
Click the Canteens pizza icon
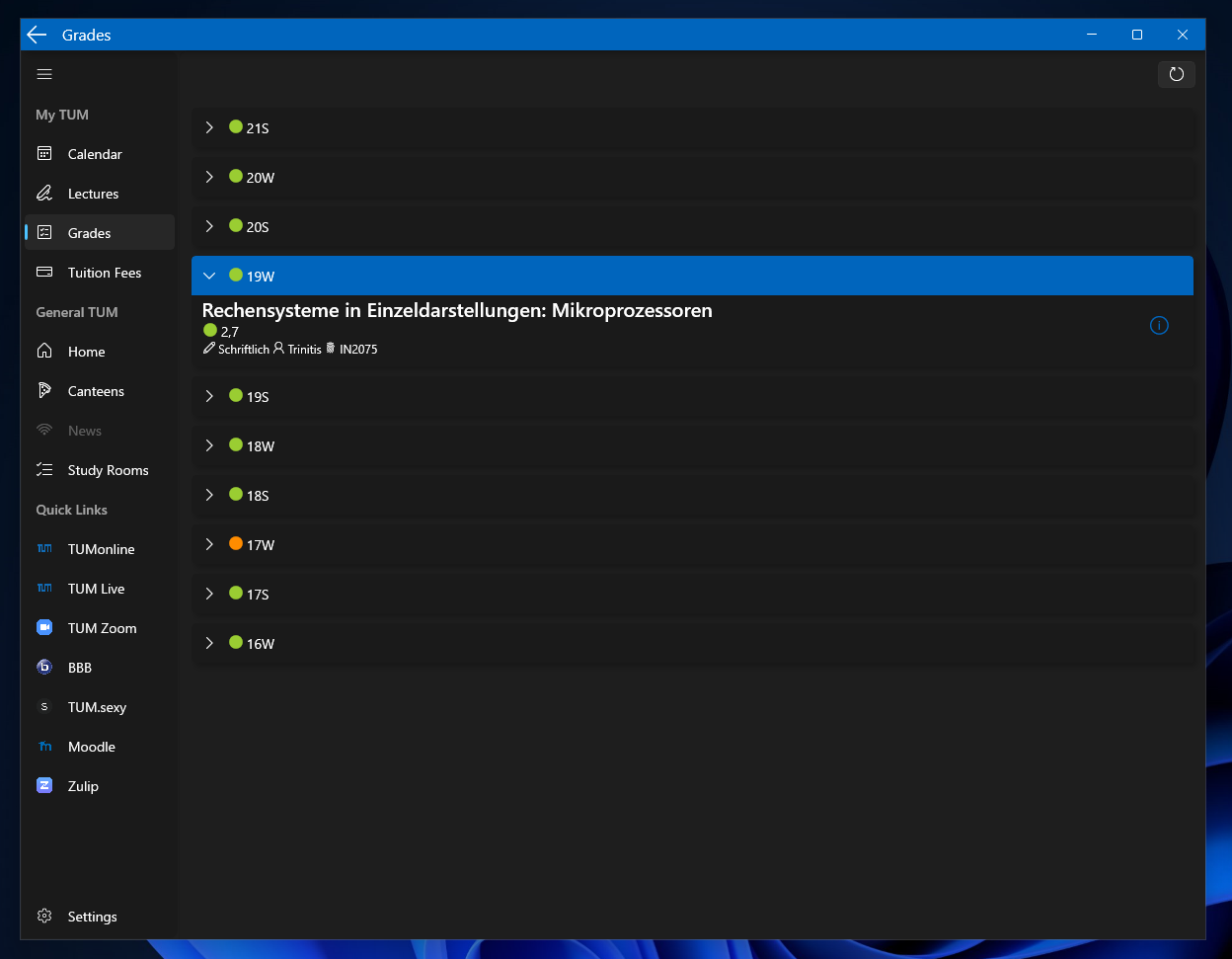[44, 390]
